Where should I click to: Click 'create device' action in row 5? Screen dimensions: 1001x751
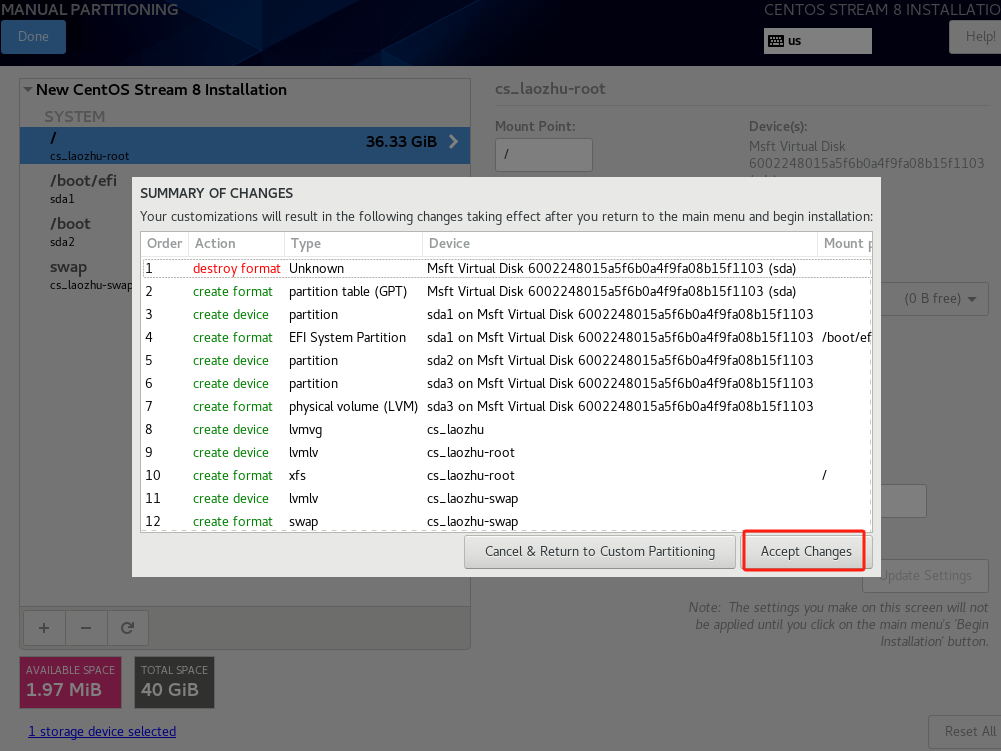[x=230, y=360]
